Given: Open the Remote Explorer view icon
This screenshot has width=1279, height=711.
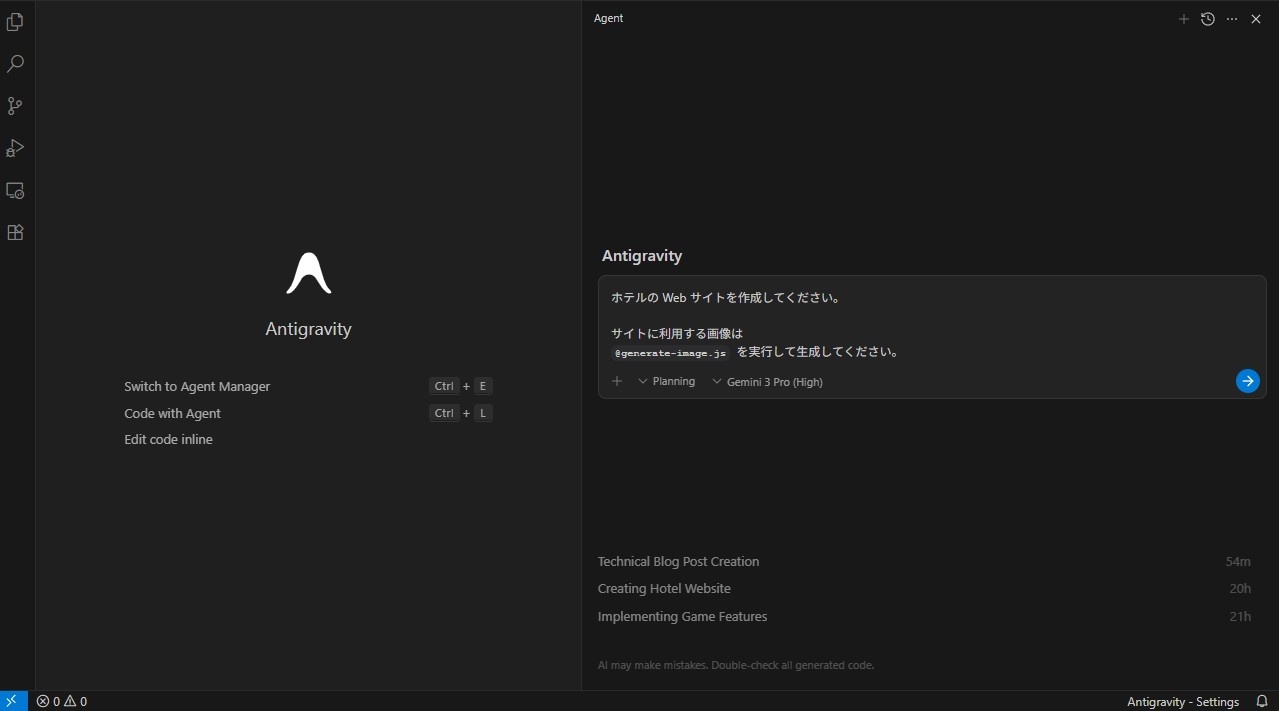Looking at the screenshot, I should [15, 190].
